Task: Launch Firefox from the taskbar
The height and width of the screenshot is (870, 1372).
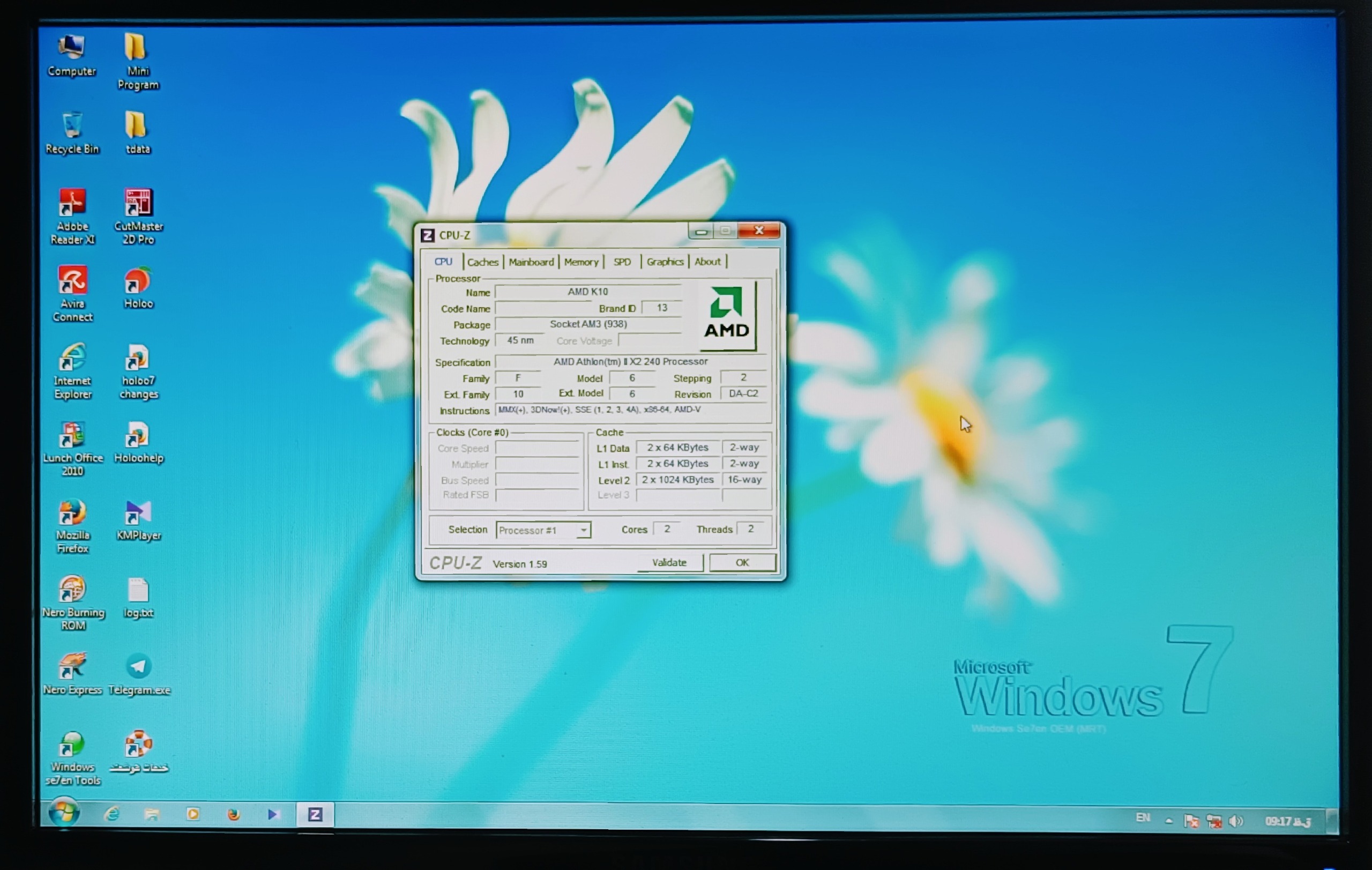Action: (233, 814)
